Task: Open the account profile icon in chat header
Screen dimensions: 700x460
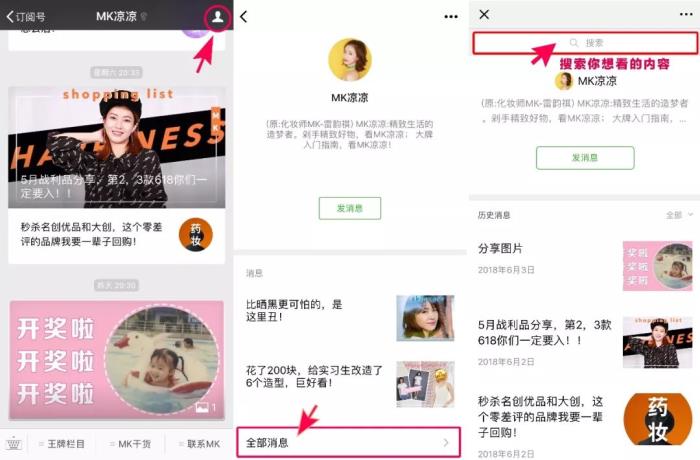Action: click(x=217, y=17)
